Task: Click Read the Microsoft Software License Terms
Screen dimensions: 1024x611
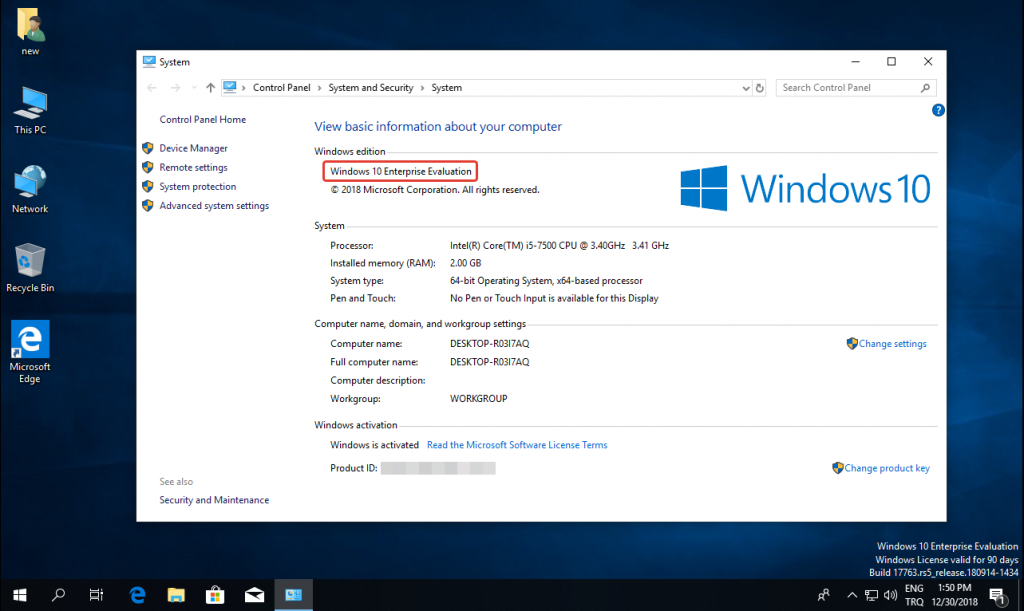Action: 517,445
